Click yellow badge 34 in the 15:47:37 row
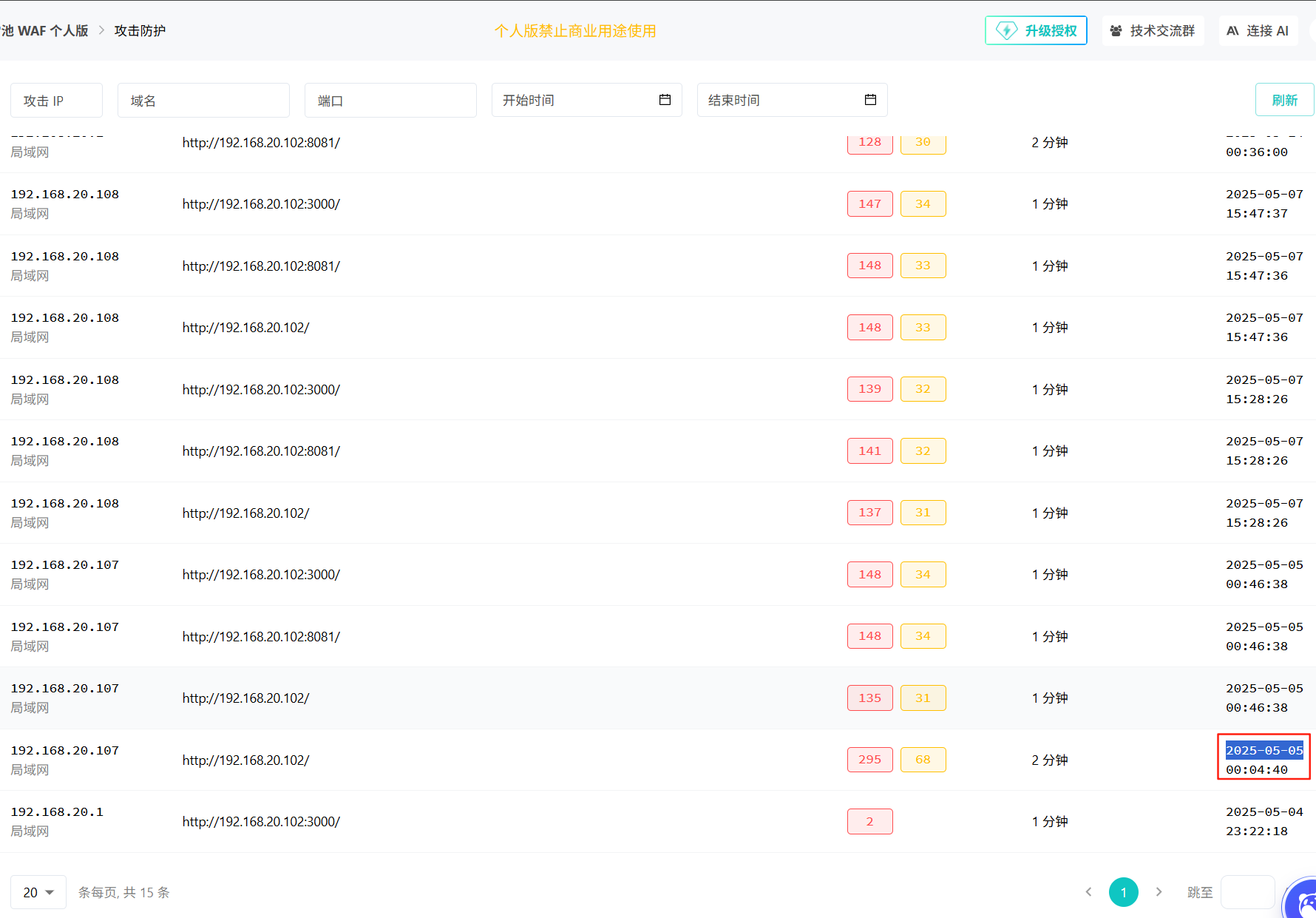Image resolution: width=1316 pixels, height=918 pixels. click(x=923, y=203)
